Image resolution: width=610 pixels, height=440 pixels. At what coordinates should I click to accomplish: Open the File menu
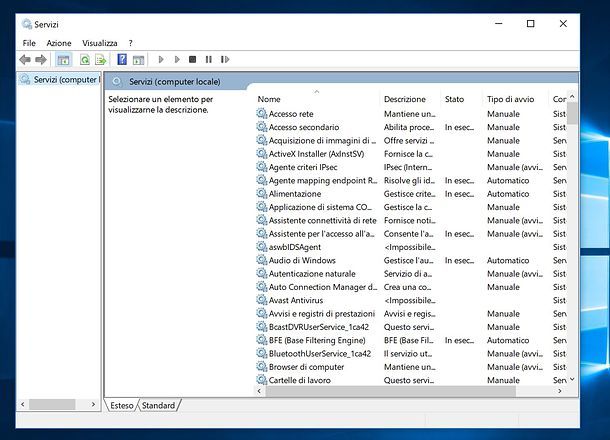29,43
